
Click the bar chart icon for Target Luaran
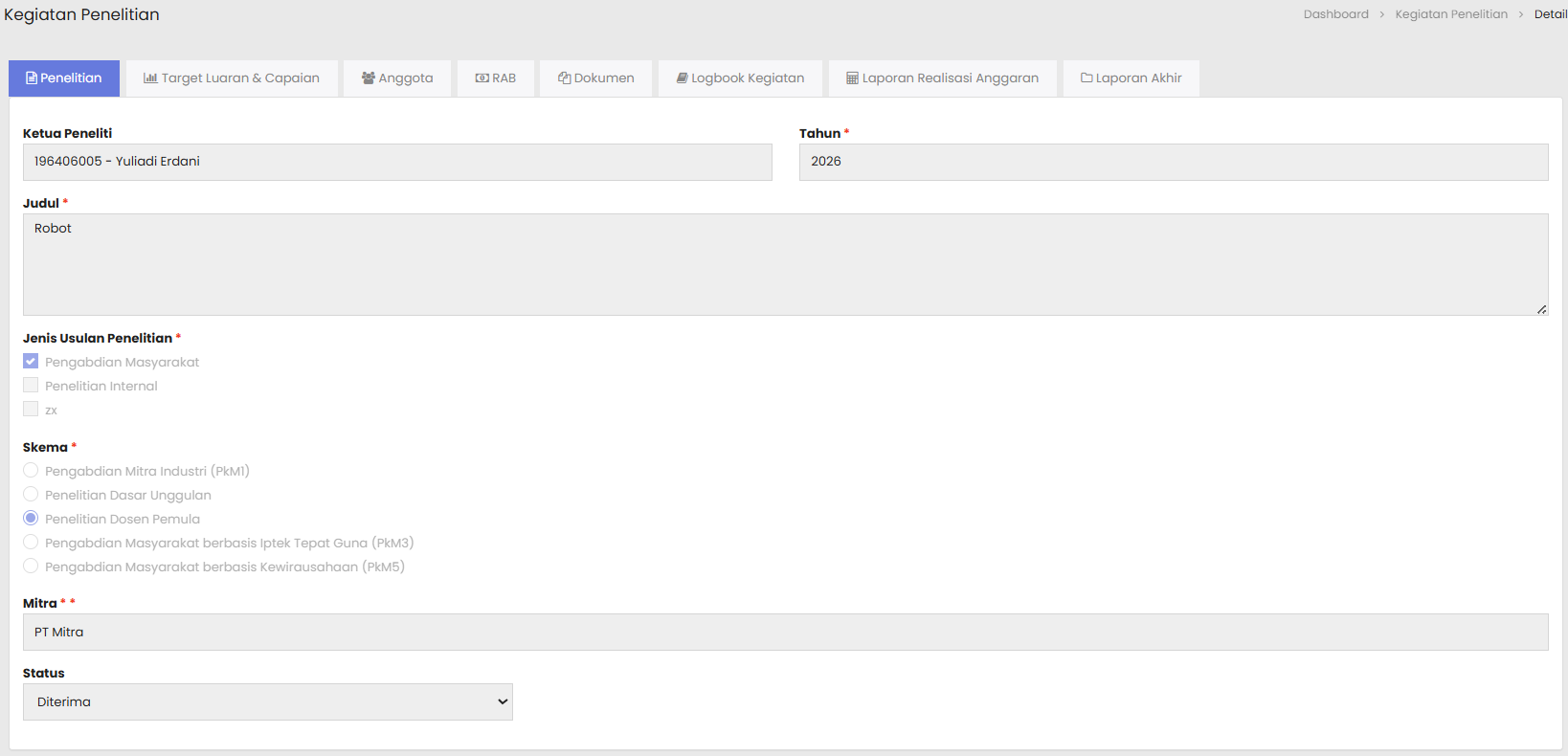tap(150, 78)
